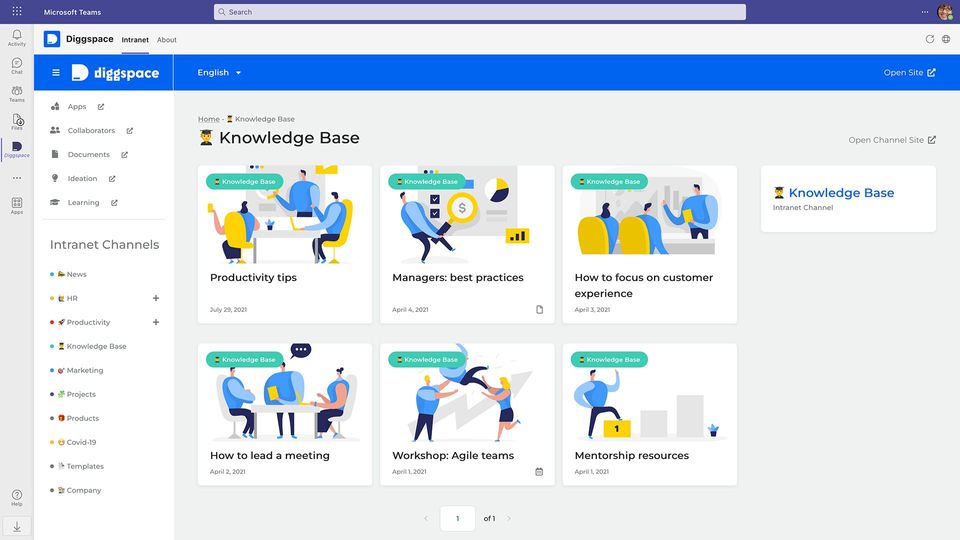Click the Open Site link
The image size is (960, 540).
click(x=909, y=72)
